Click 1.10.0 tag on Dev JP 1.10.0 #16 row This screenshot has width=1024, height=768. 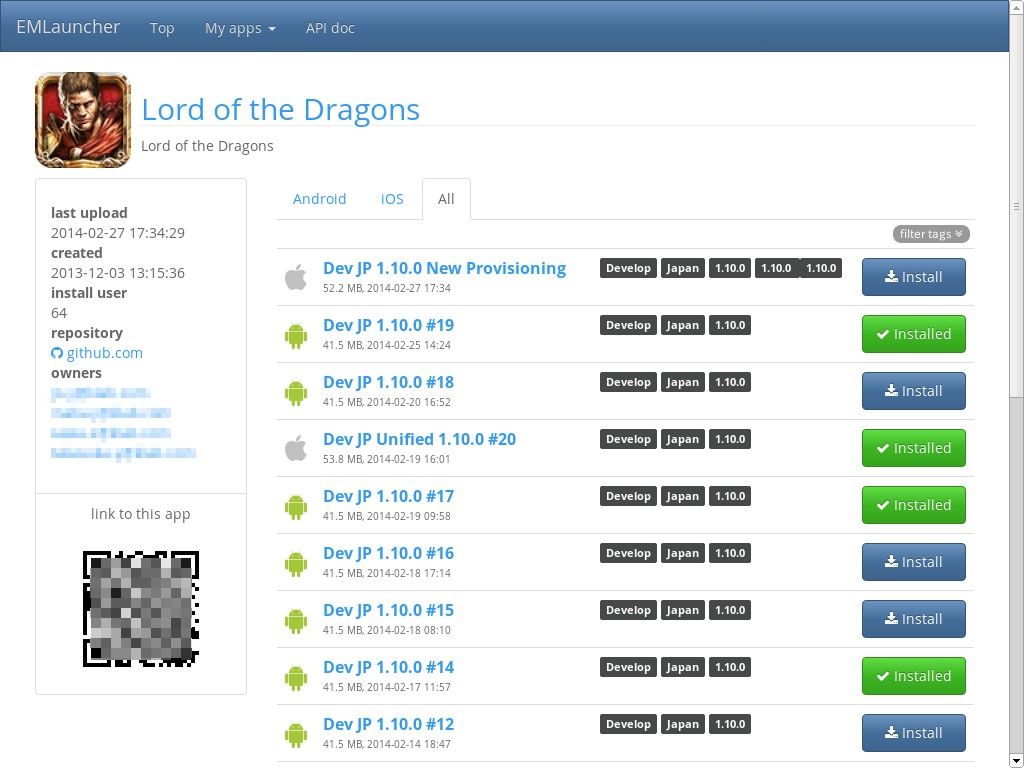(729, 553)
